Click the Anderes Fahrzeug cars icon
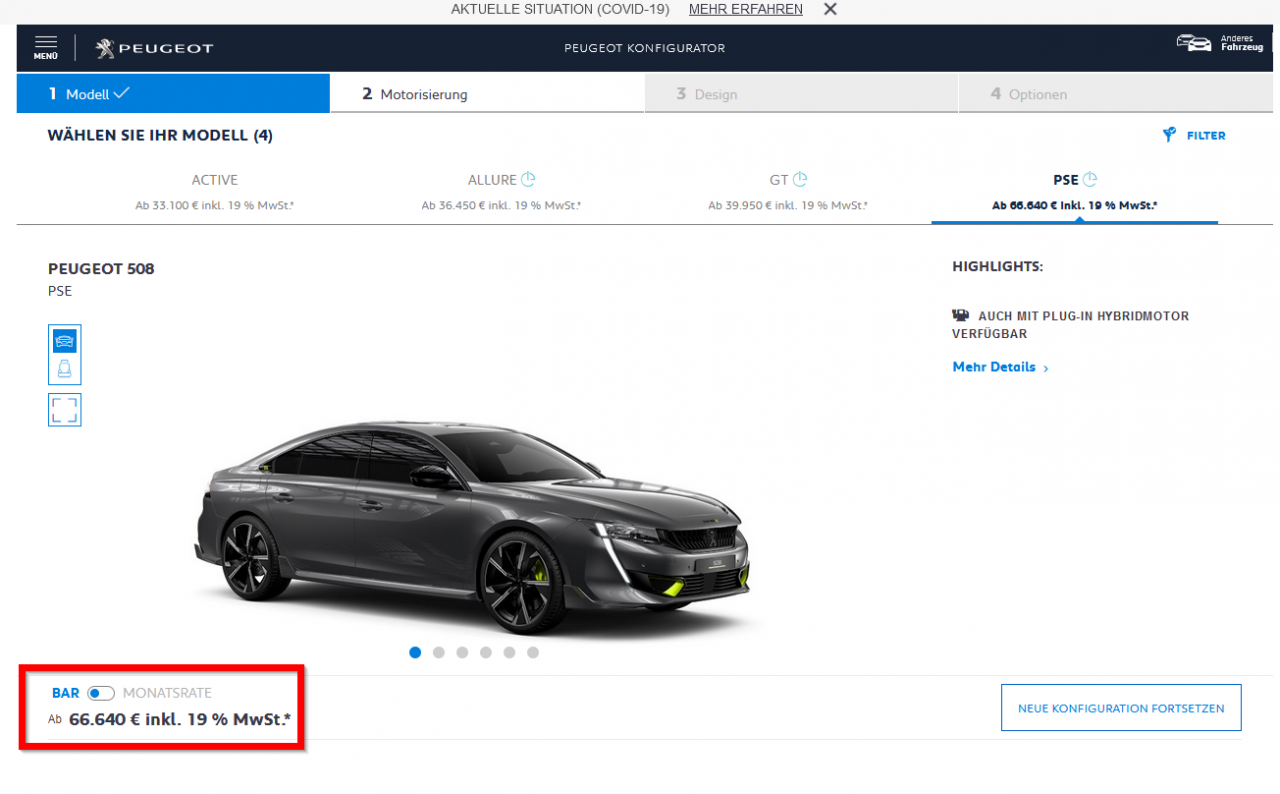 click(1193, 43)
